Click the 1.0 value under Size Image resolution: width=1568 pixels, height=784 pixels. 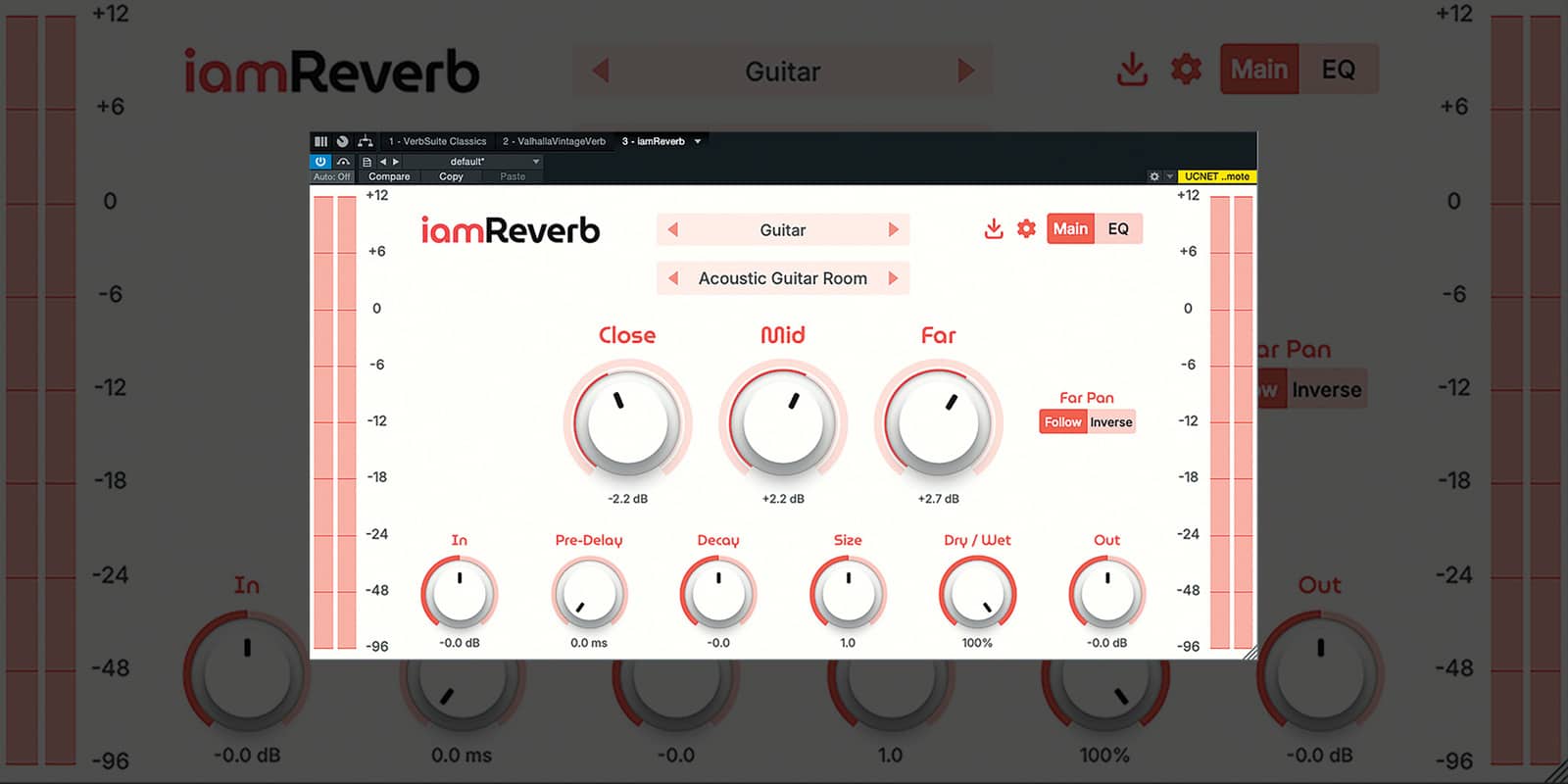848,643
